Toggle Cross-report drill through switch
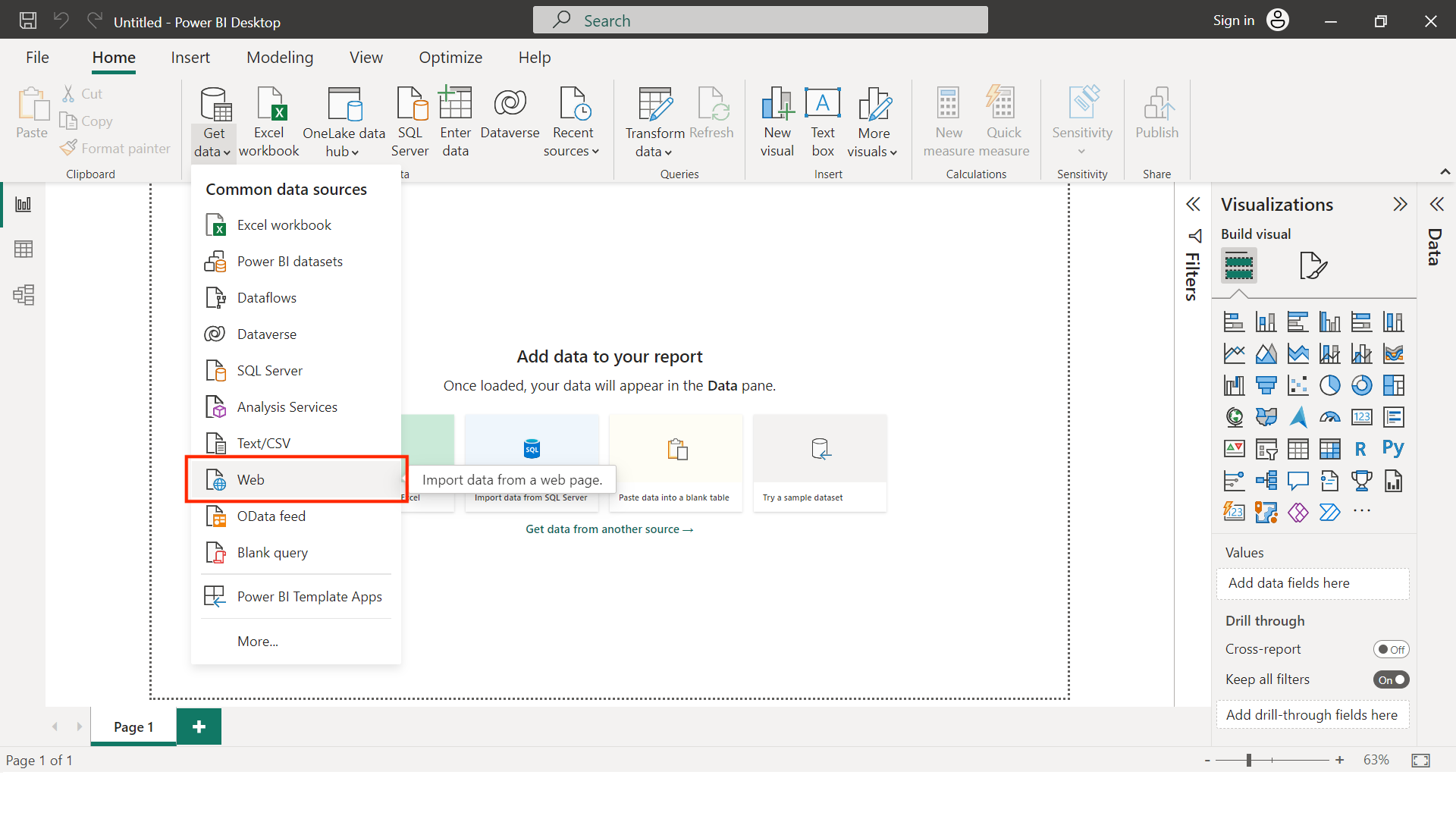Screen dimensions: 1456x819 tap(1391, 649)
